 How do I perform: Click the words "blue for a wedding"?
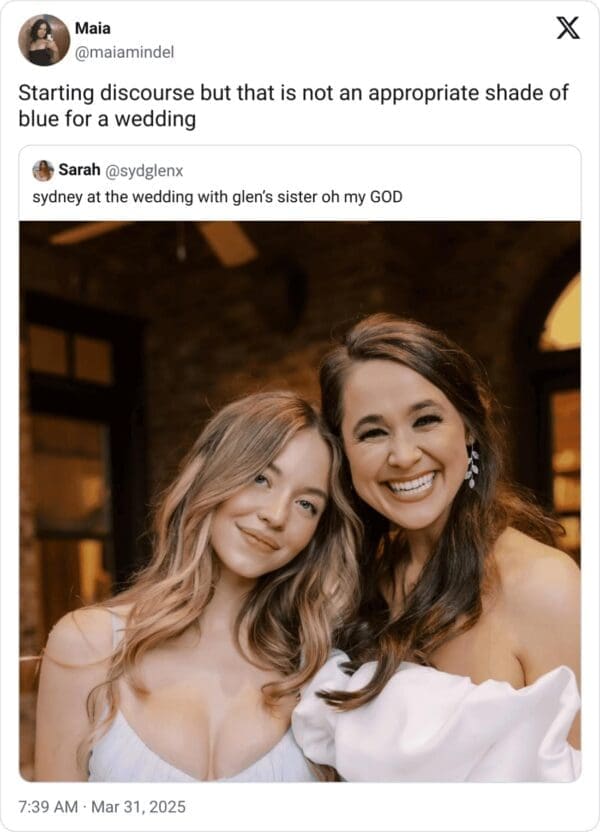(107, 119)
